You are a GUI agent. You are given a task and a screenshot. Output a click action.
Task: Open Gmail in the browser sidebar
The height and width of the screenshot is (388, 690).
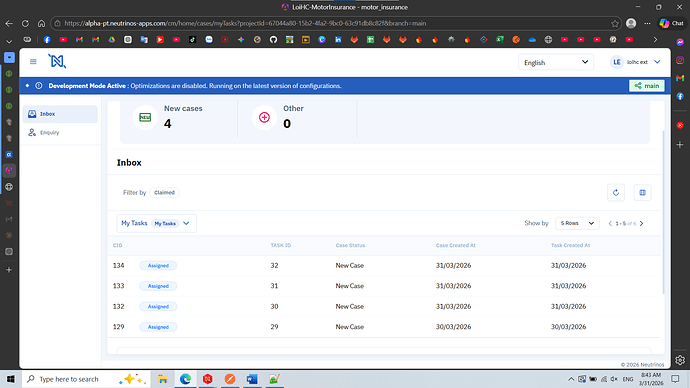[x=680, y=78]
